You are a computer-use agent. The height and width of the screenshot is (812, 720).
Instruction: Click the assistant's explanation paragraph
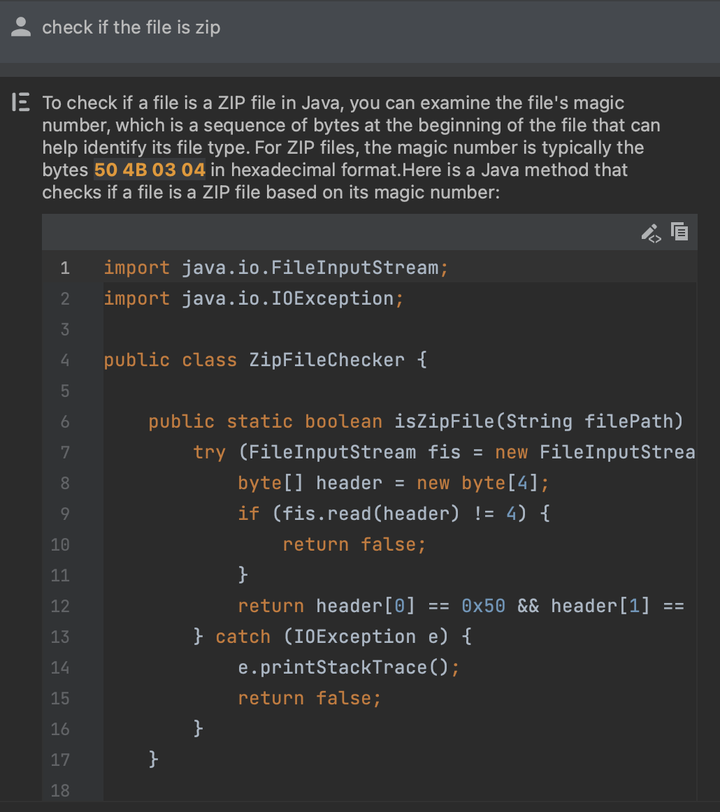tap(350, 146)
